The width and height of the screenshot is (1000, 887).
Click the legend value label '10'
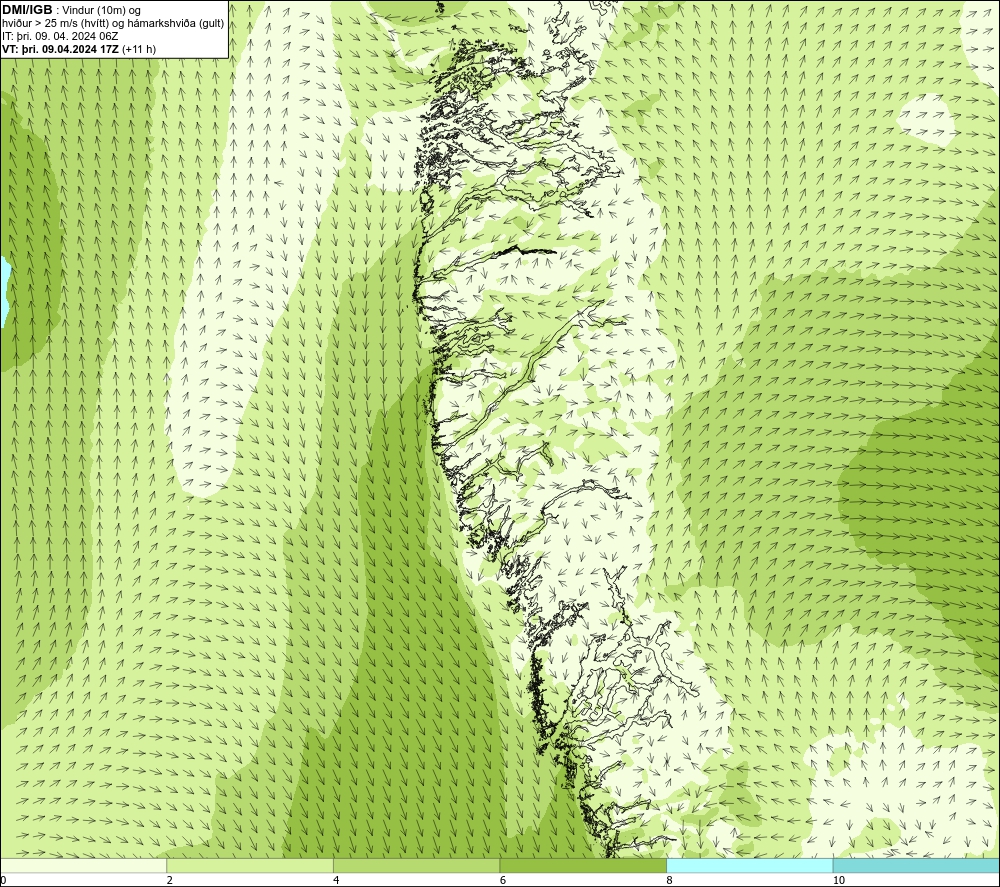(839, 880)
